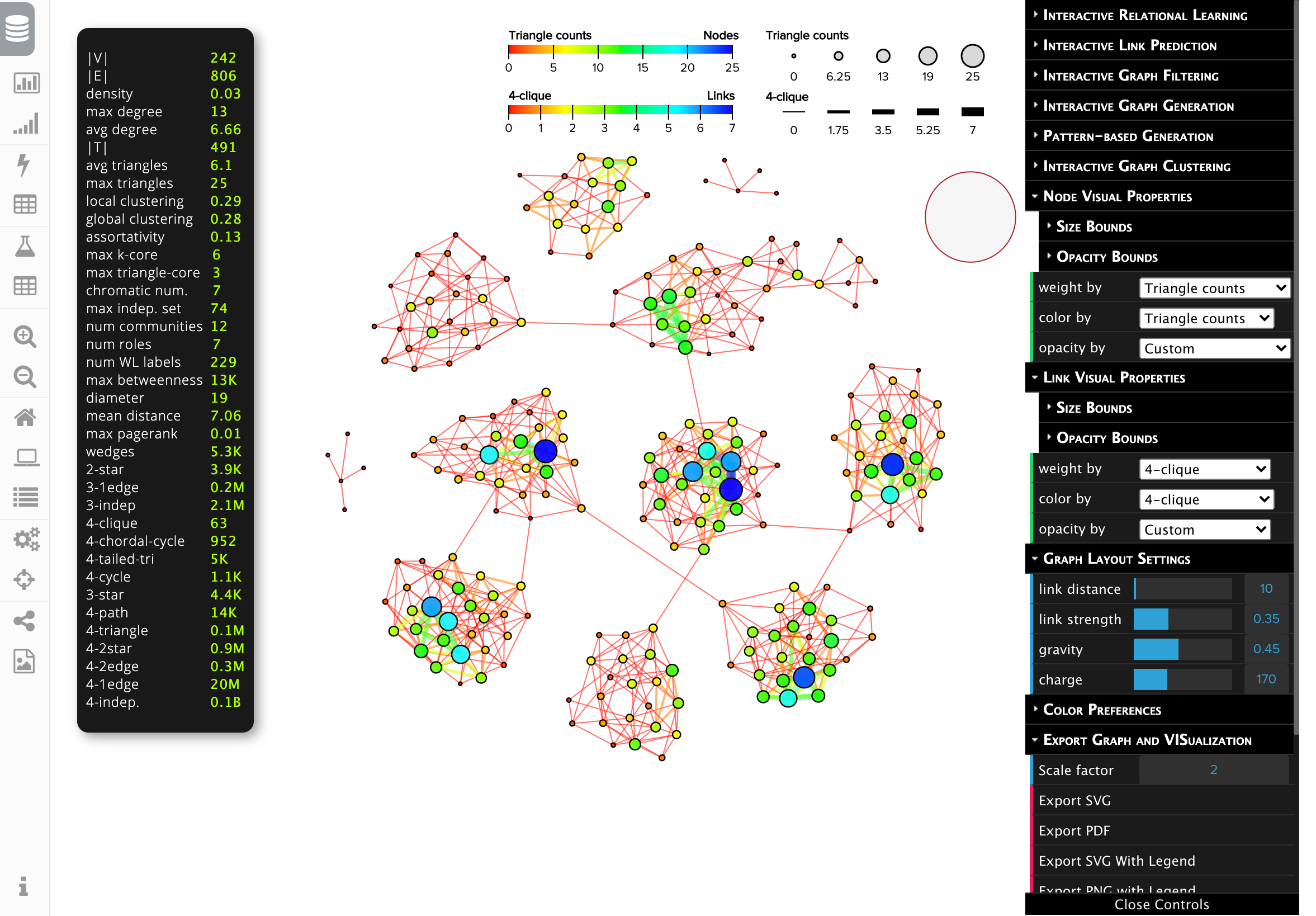Viewport: 1316px width, 916px height.
Task: Click the bar chart icon in sidebar
Action: (x=25, y=83)
